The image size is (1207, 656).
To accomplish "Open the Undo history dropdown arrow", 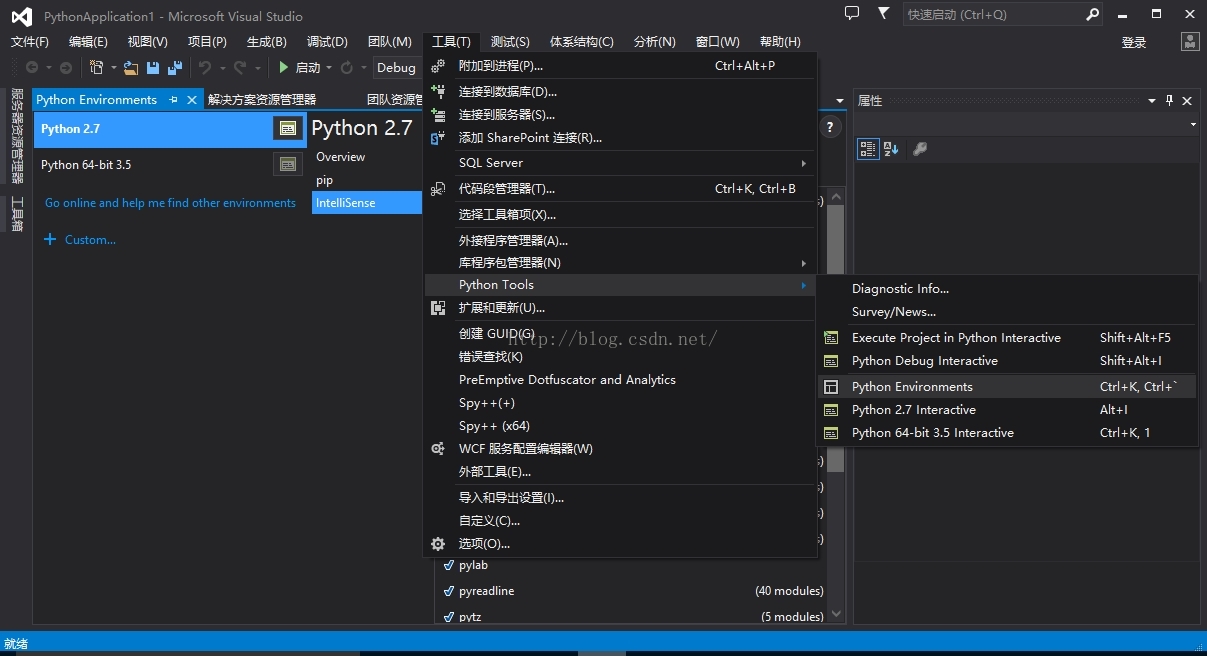I will (x=221, y=68).
